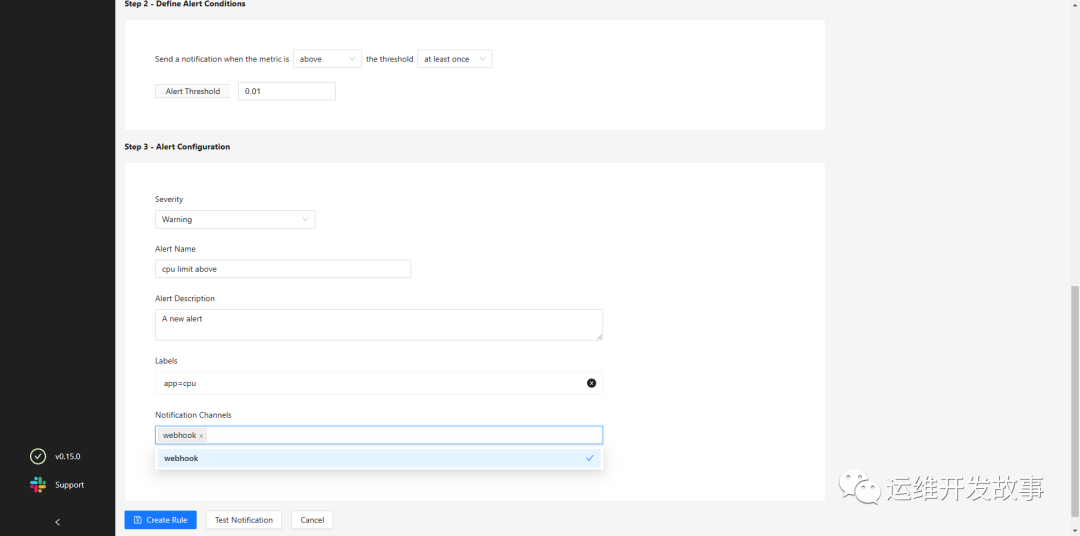Screen dimensions: 1080x536
Task: Click inside the Notification Channels input box
Action: (x=379, y=435)
